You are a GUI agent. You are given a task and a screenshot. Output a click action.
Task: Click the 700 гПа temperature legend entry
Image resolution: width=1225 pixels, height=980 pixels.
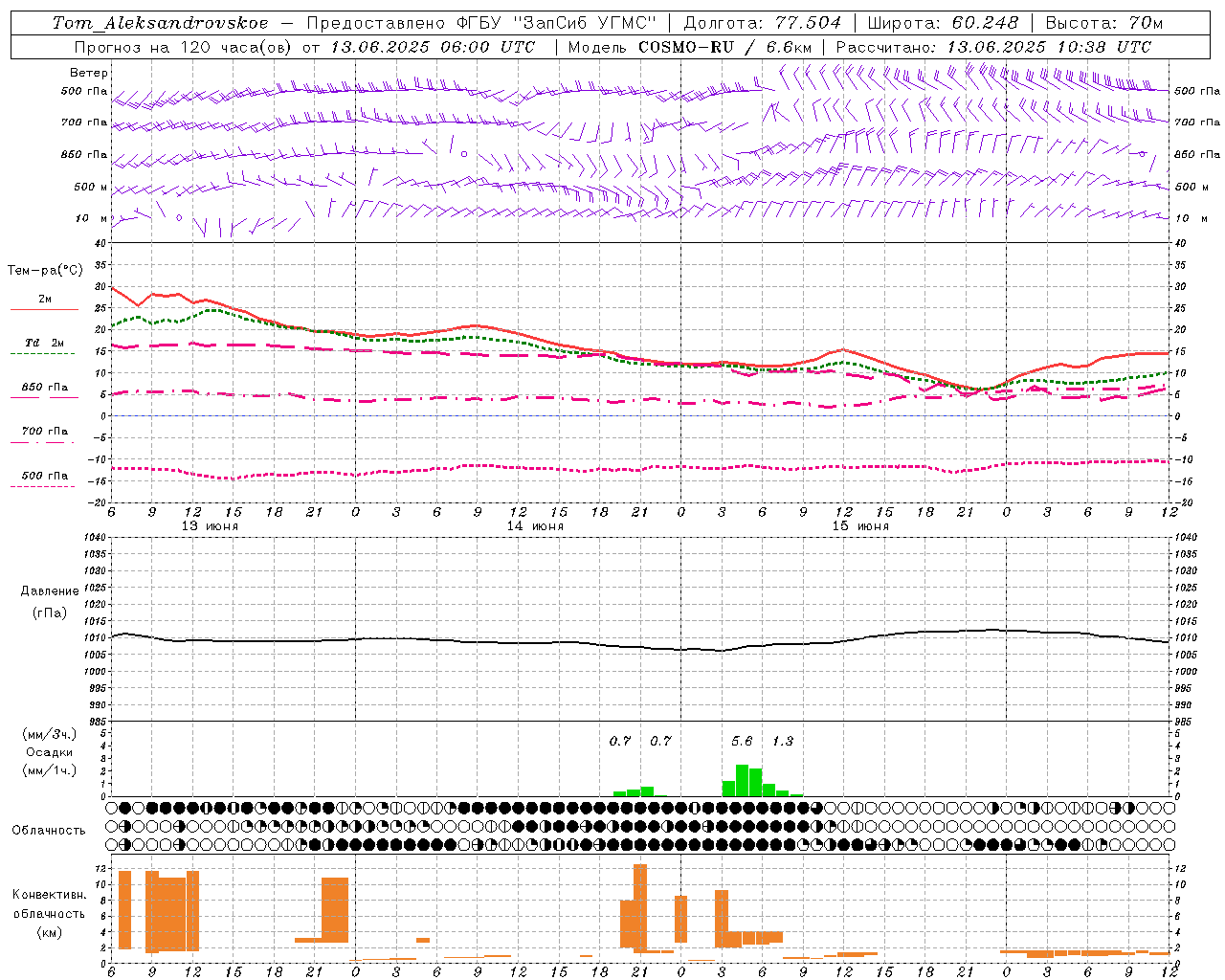click(45, 432)
